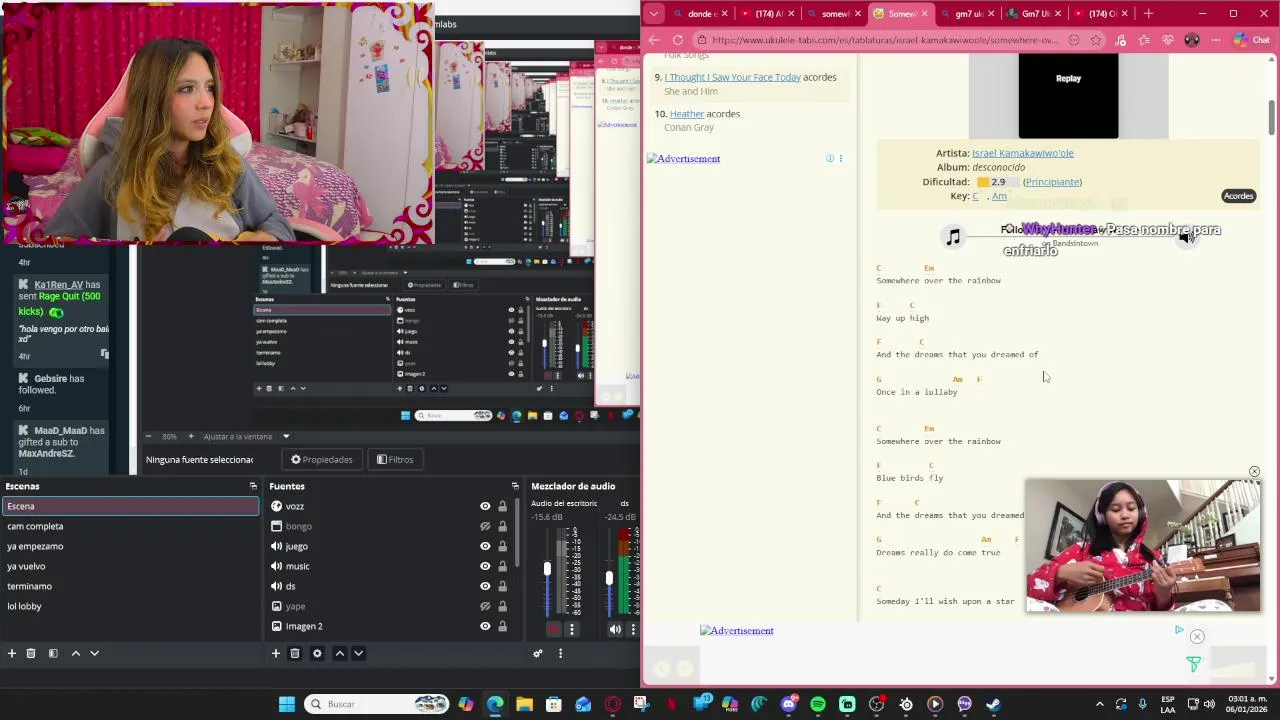Click the Principiante difficulty link
This screenshot has height=720, width=1280.
[1052, 182]
